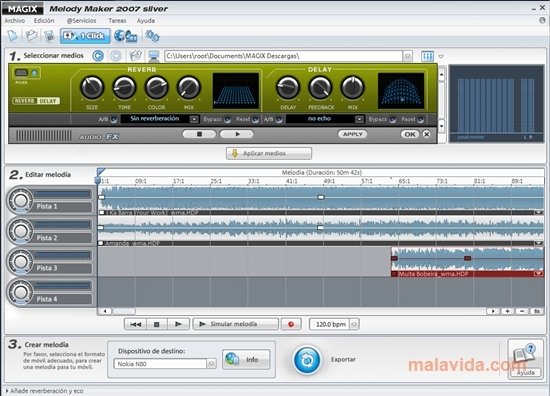Screen dimensions: 550x396
Task: Open the media folder path dropdown
Action: (x=408, y=56)
